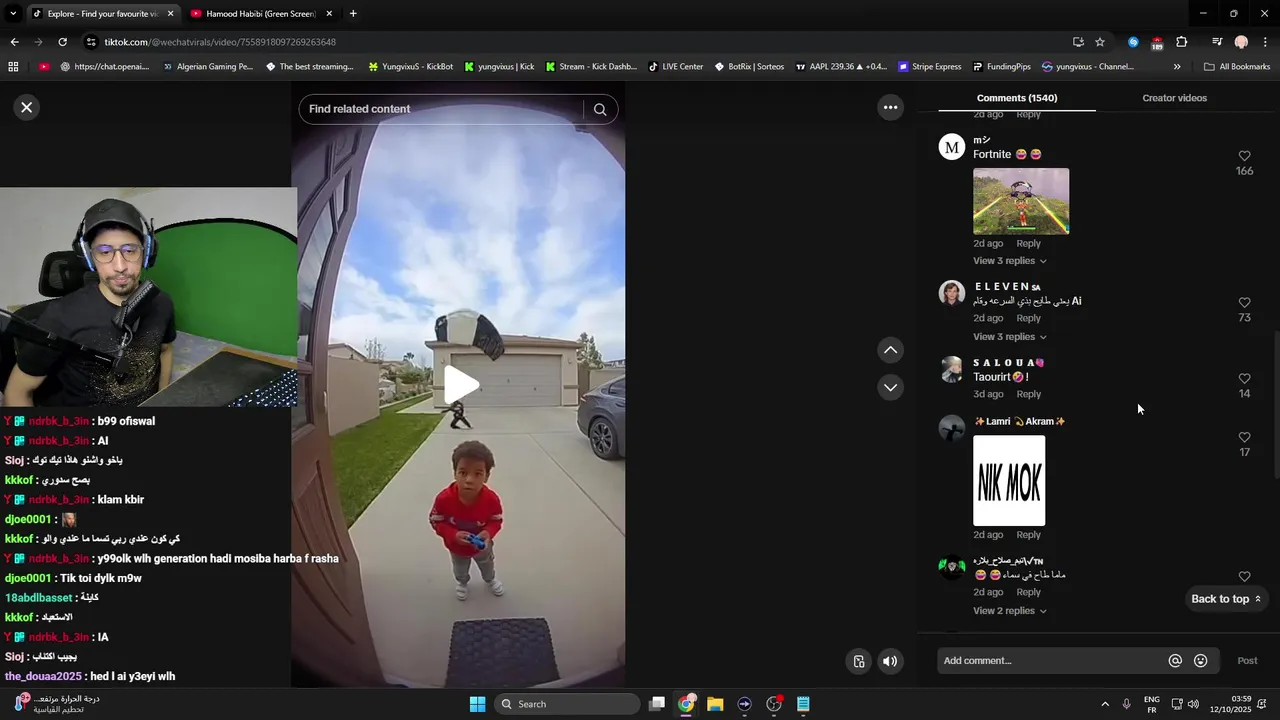Play the paused doorbell video
This screenshot has height=720, width=1280.
coord(460,385)
